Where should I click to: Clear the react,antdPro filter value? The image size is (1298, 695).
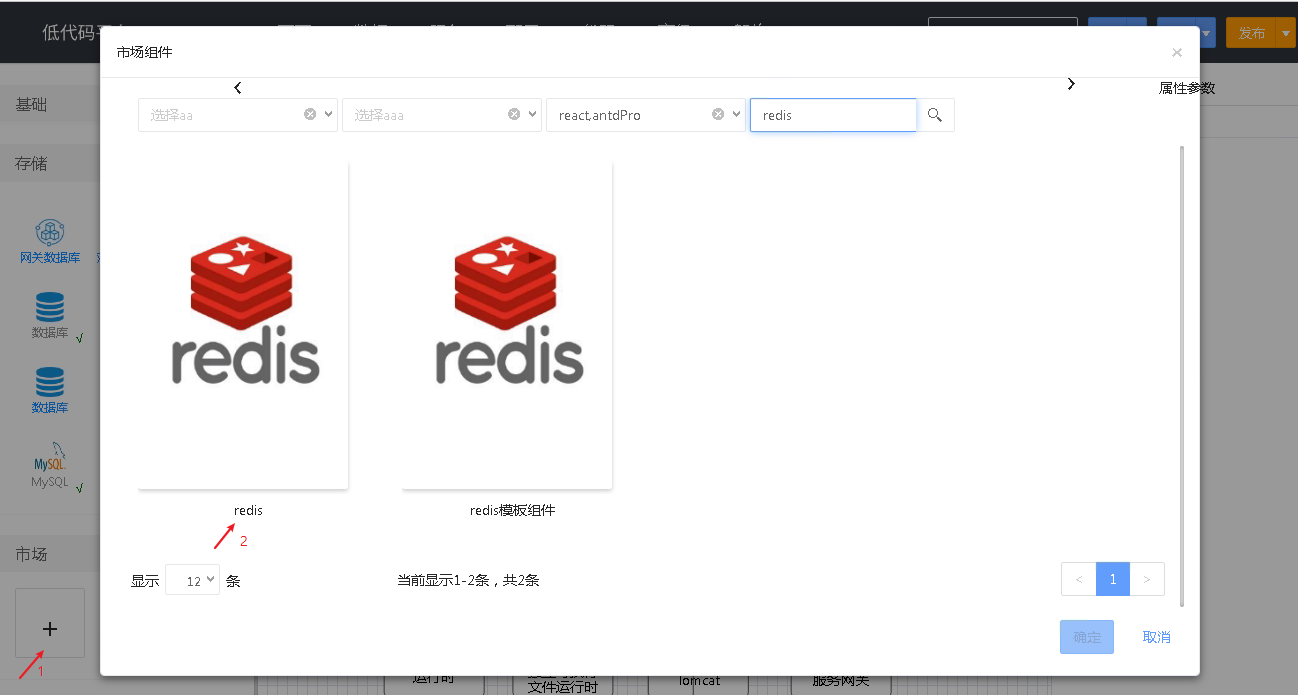tap(718, 114)
